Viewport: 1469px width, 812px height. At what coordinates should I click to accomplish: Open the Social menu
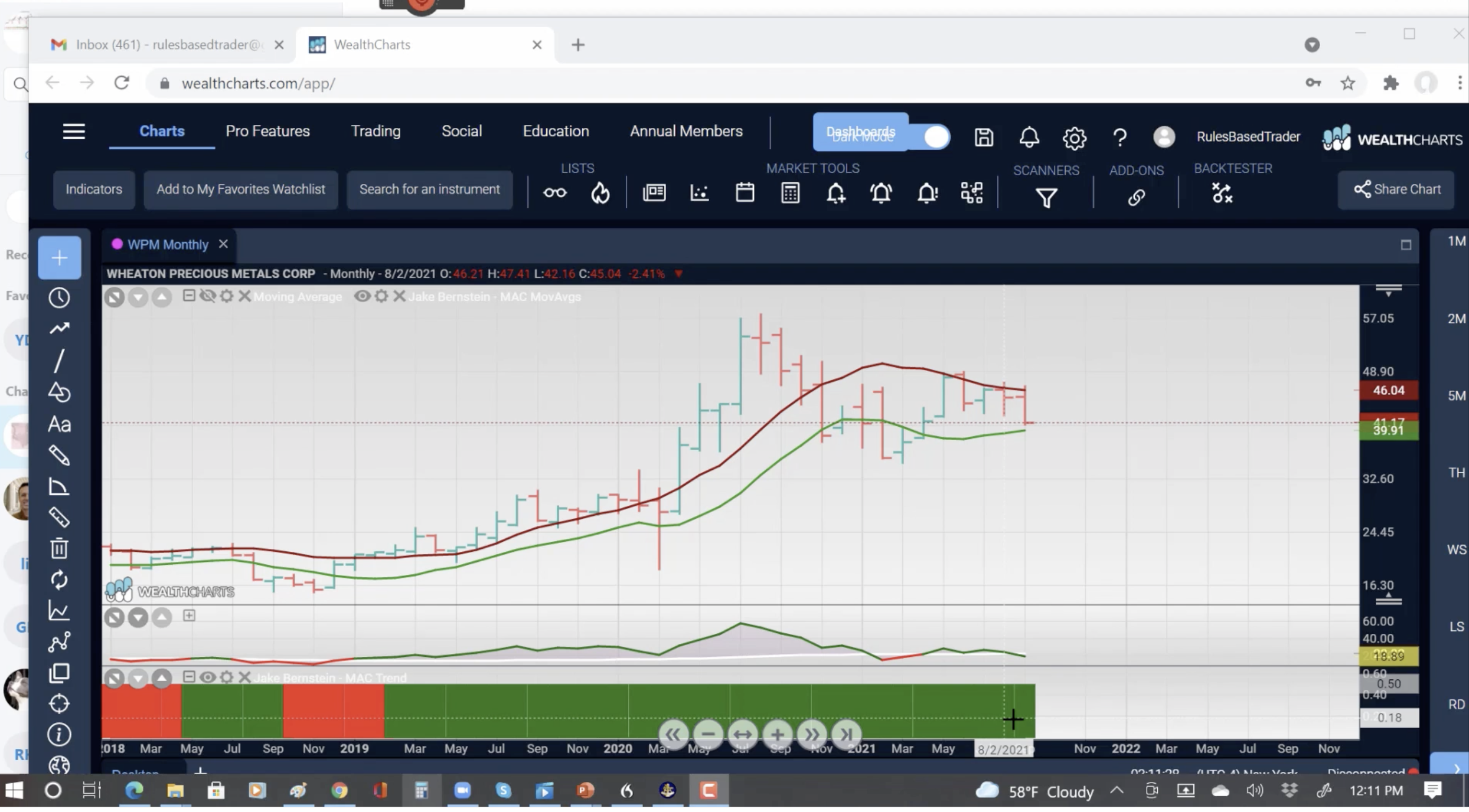[x=462, y=131]
